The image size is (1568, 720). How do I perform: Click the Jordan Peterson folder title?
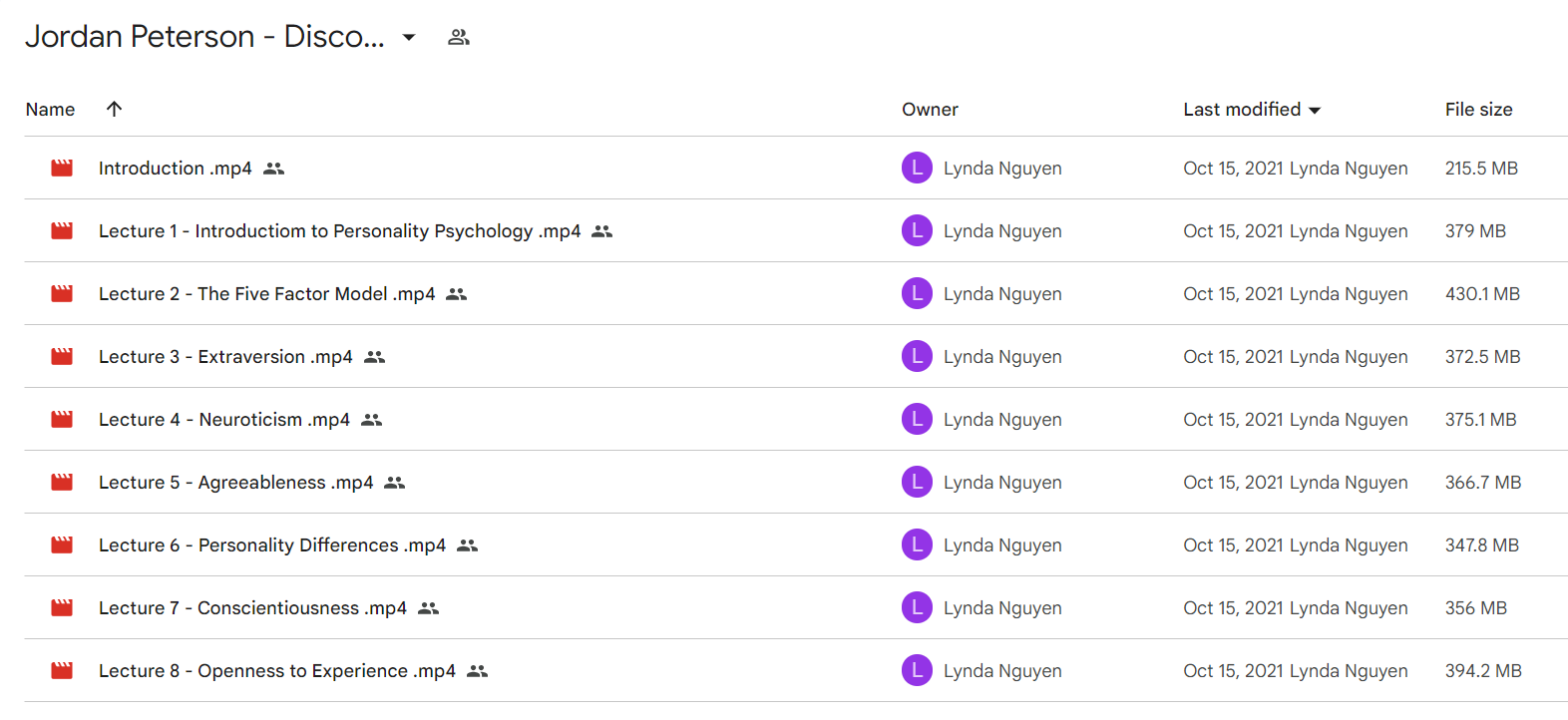(x=204, y=37)
